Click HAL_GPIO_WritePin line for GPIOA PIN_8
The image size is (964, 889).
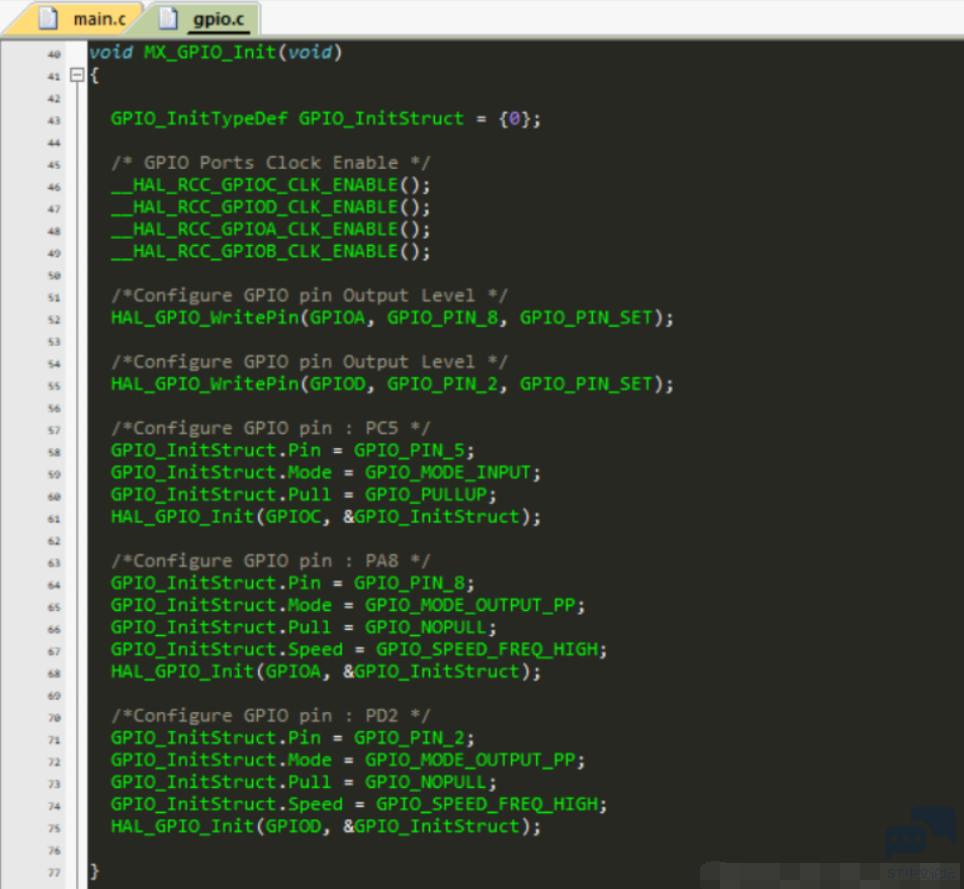pos(392,318)
